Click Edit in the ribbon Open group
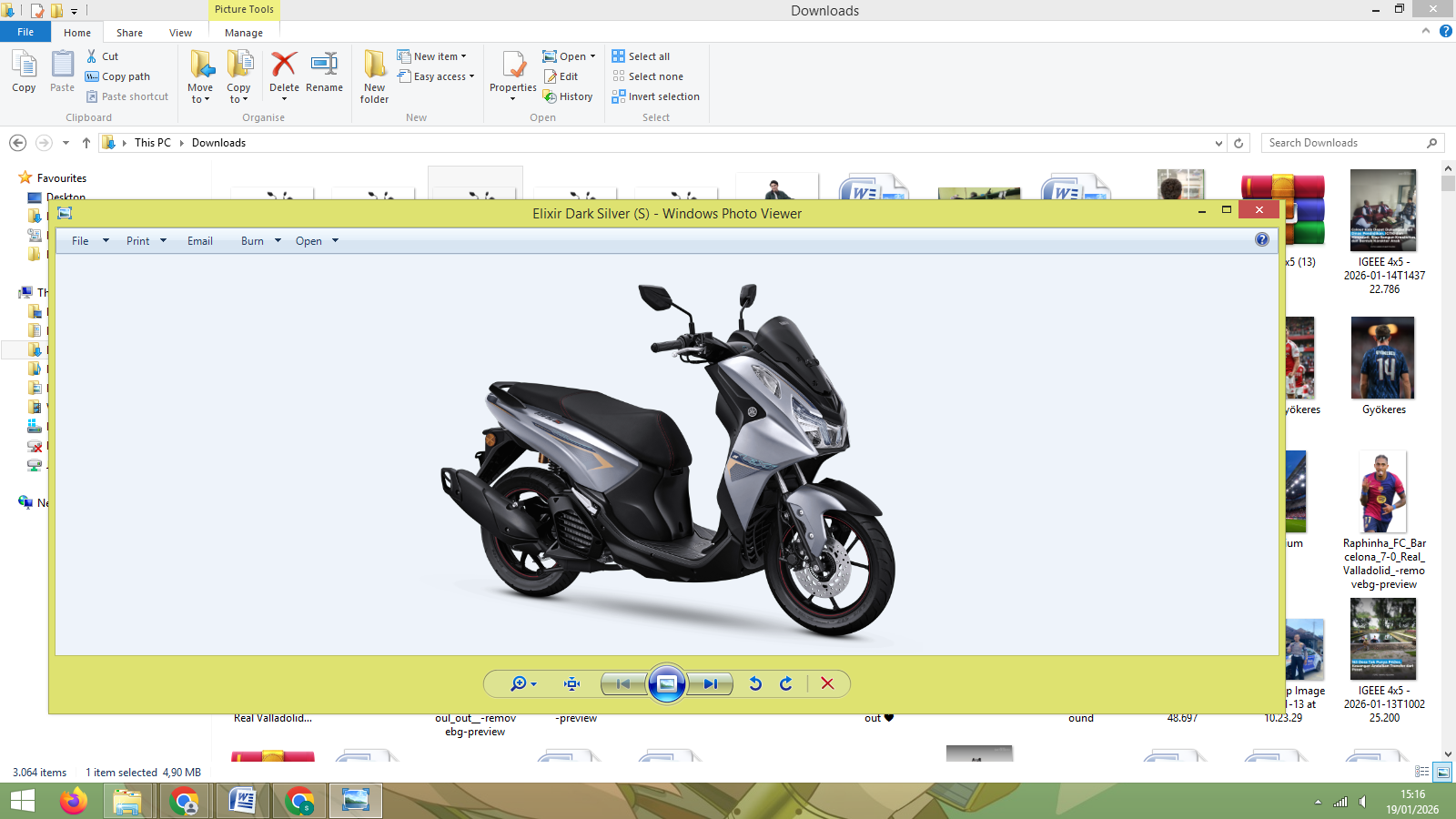This screenshot has width=1456, height=819. point(561,76)
